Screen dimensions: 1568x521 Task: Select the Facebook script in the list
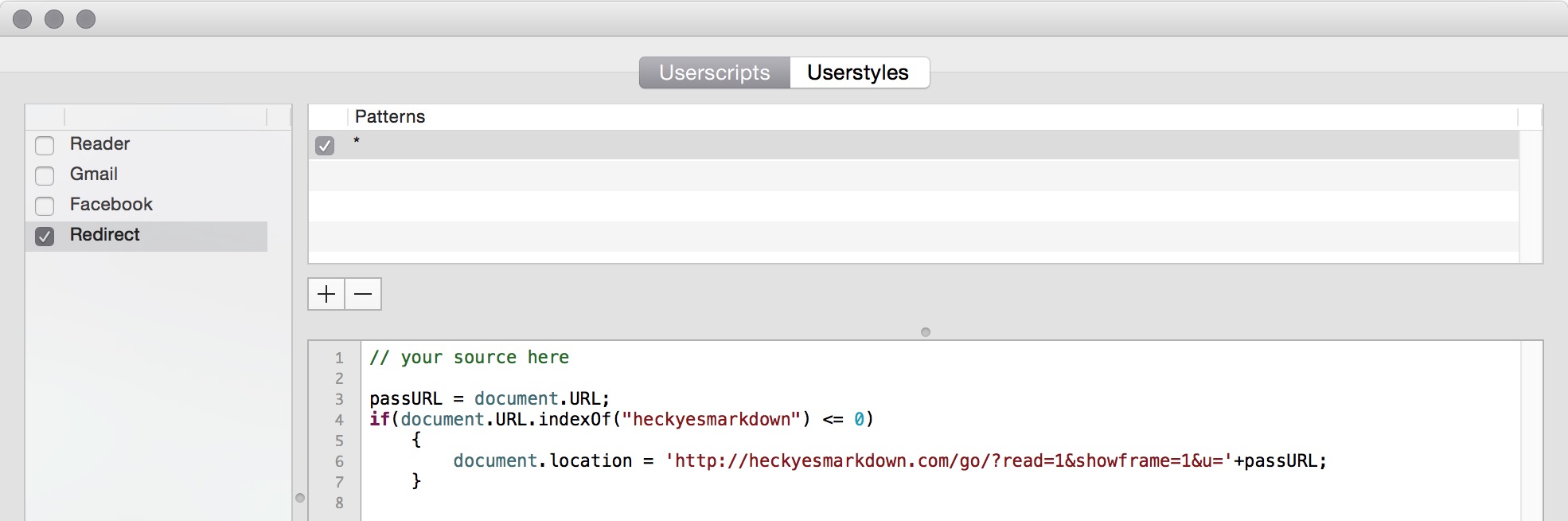(x=111, y=205)
